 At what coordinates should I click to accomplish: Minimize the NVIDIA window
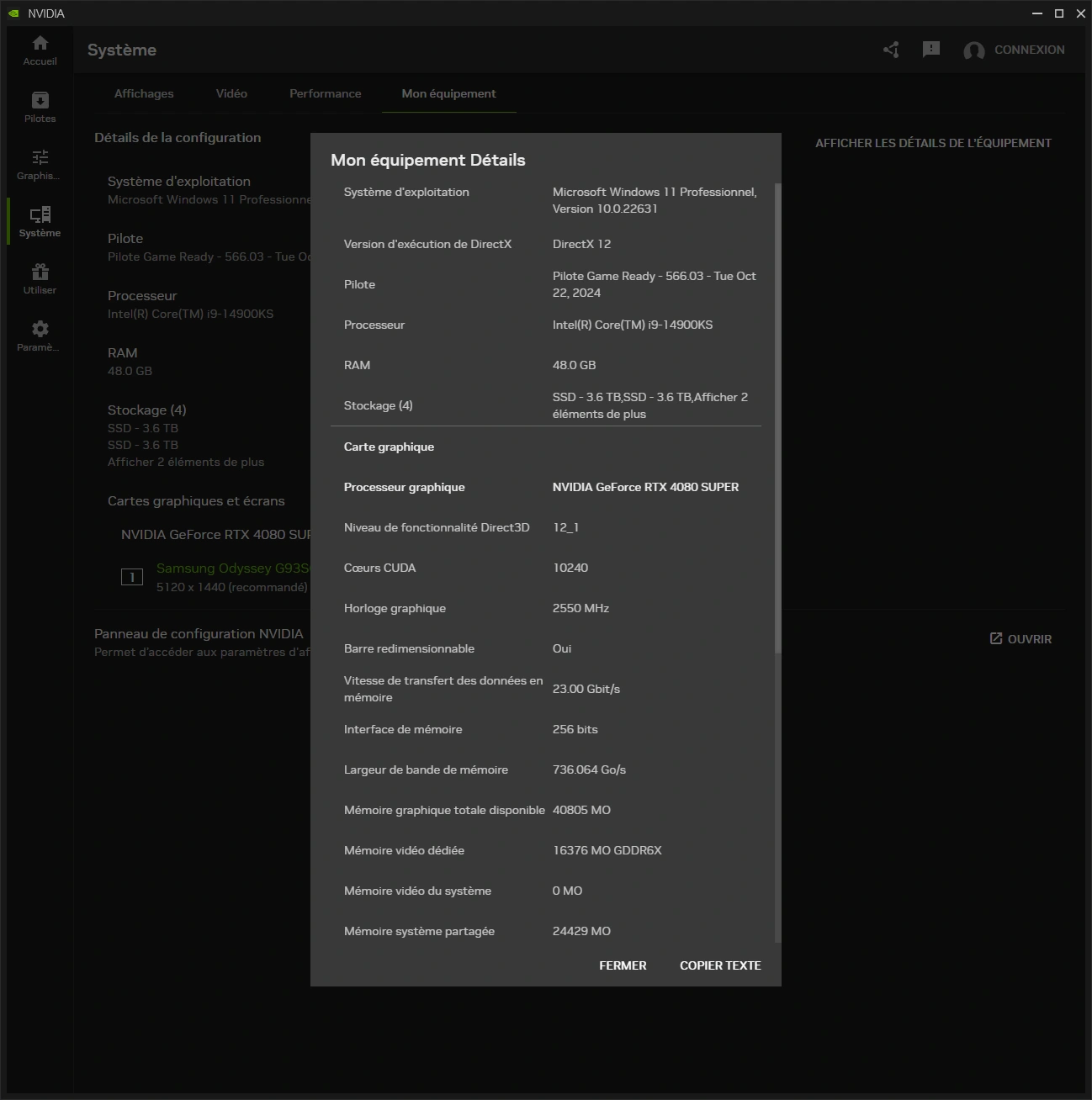click(x=1037, y=13)
